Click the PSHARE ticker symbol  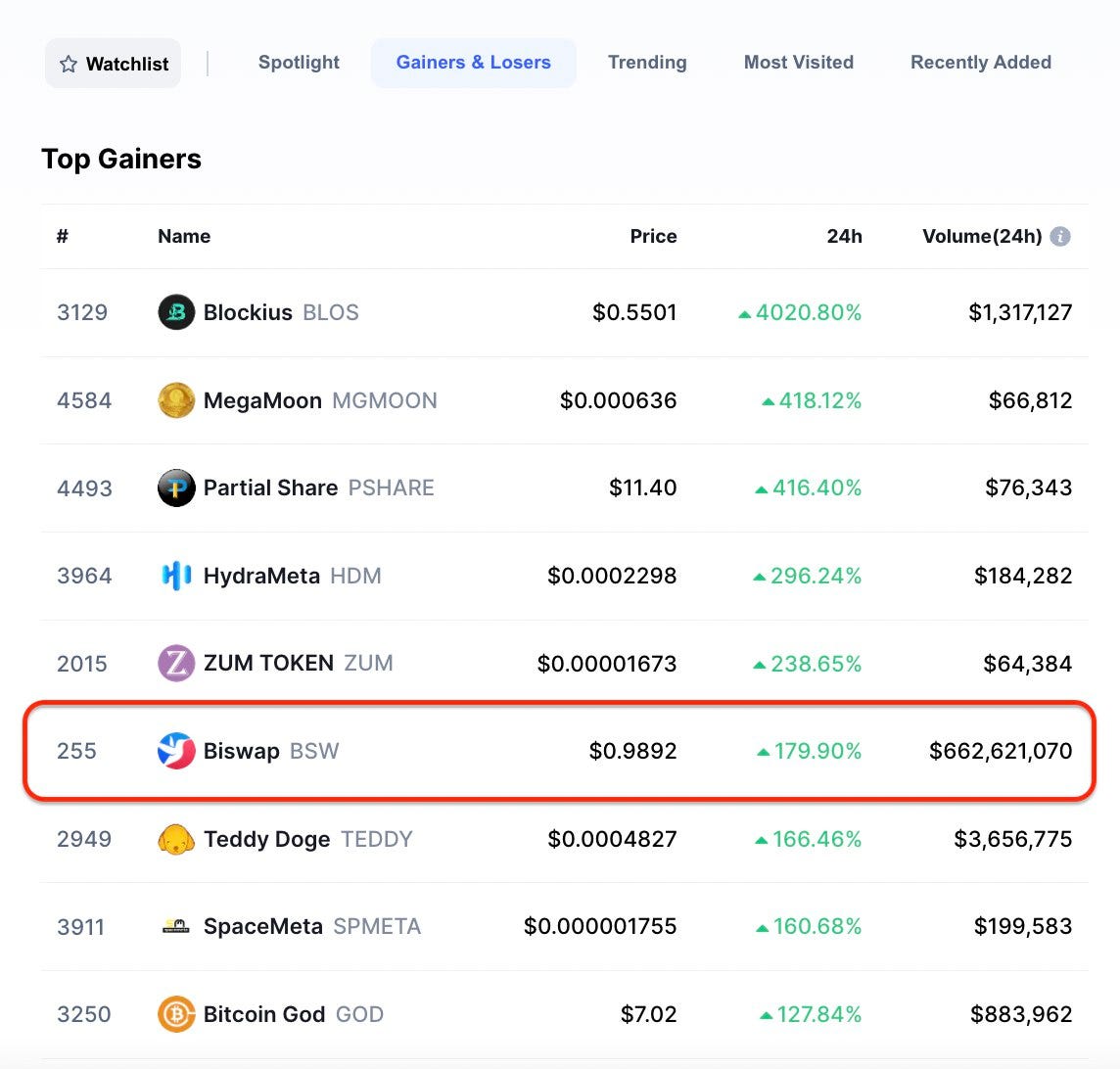pyautogui.click(x=391, y=488)
